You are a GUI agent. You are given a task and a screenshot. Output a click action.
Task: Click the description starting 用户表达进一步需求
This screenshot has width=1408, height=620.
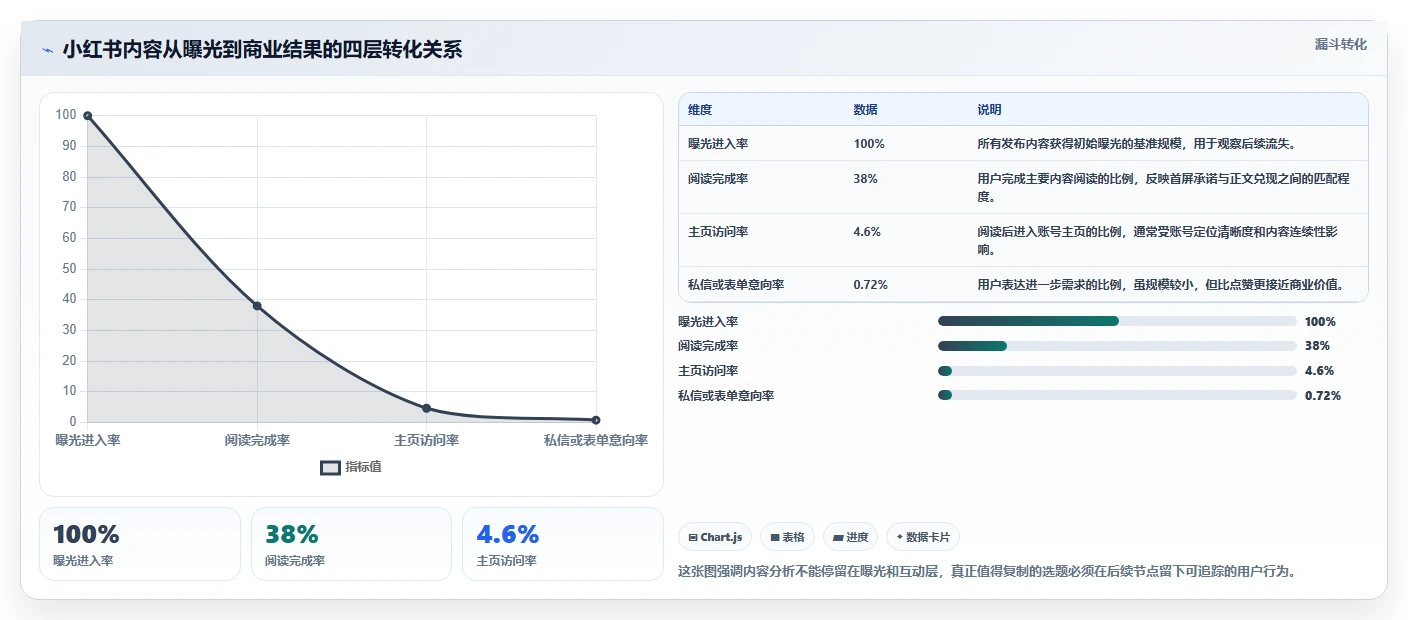point(1160,284)
